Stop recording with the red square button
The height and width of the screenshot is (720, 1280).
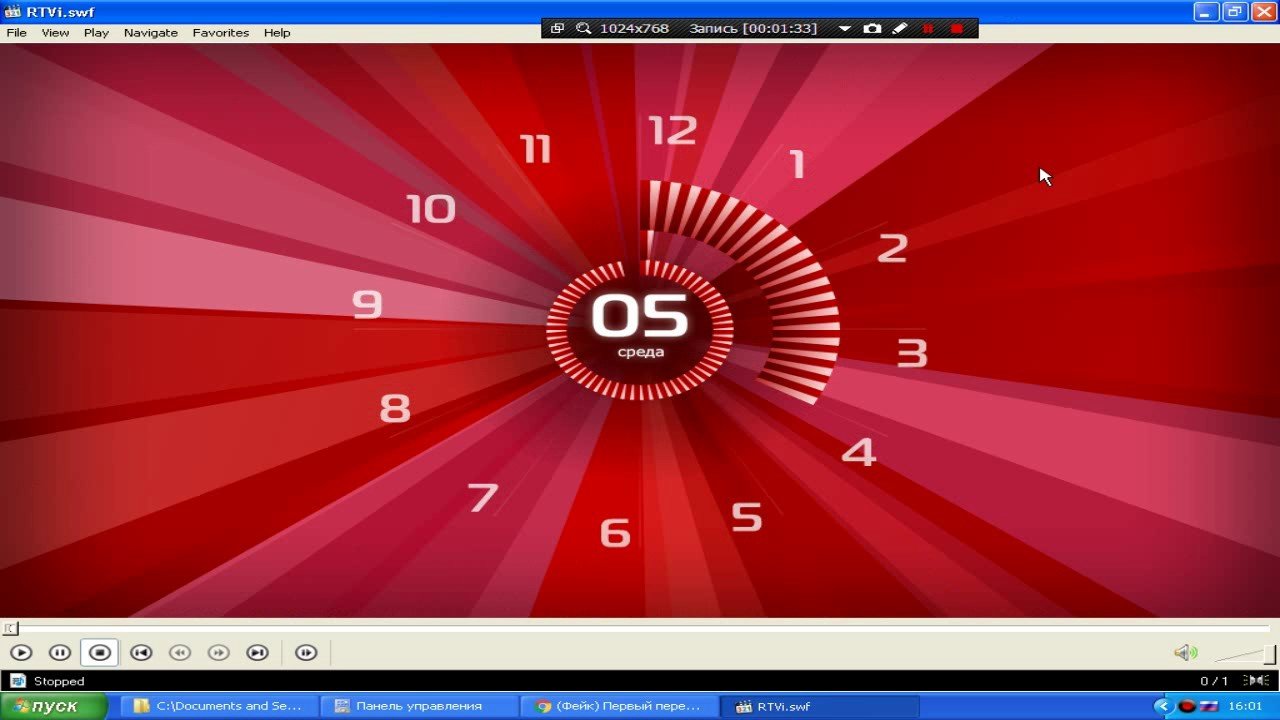coord(957,29)
